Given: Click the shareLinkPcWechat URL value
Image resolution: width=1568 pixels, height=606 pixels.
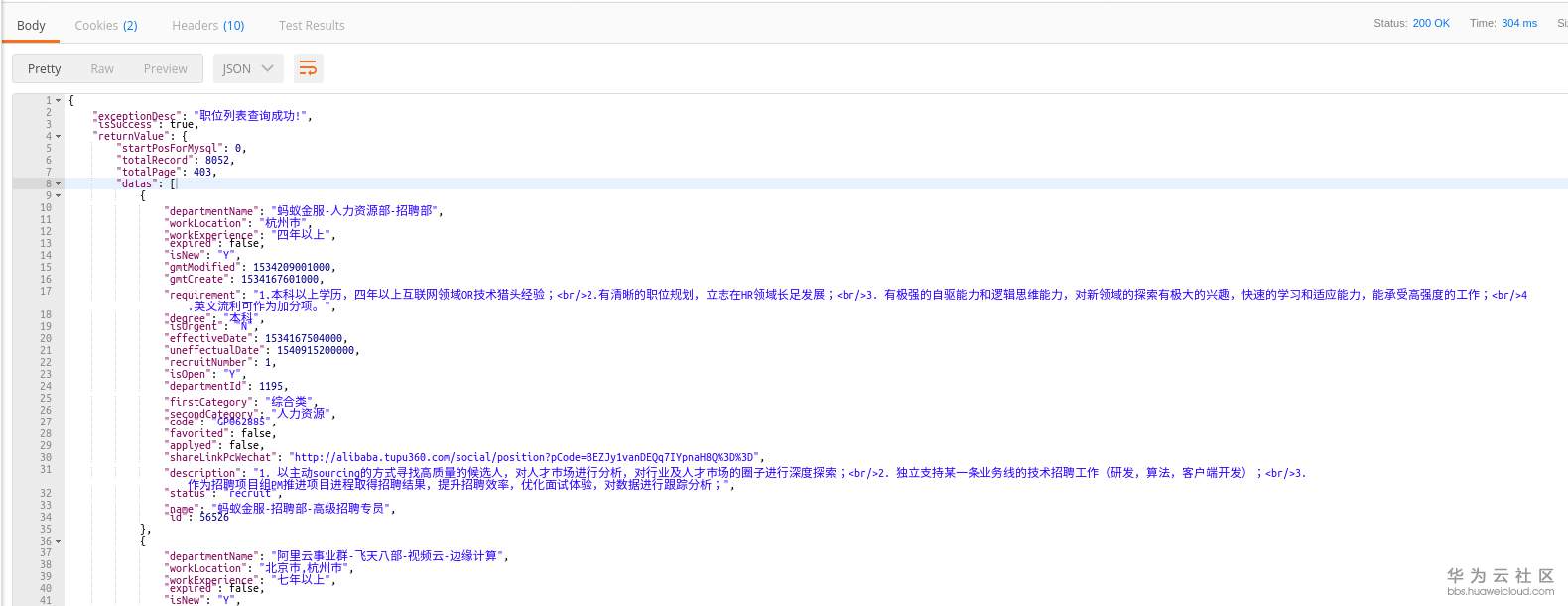Looking at the screenshot, I should (523, 457).
